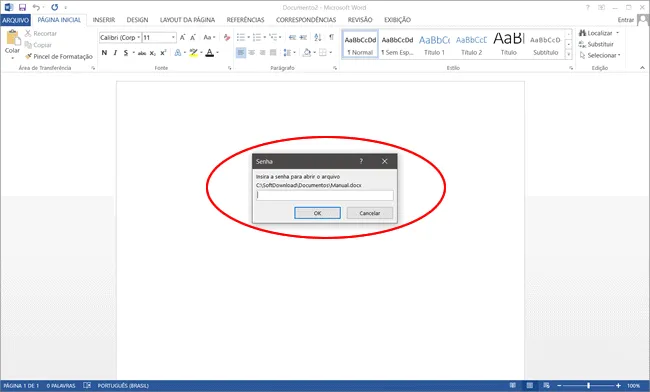The image size is (650, 392).
Task: Align text right
Action: pyautogui.click(x=262, y=53)
